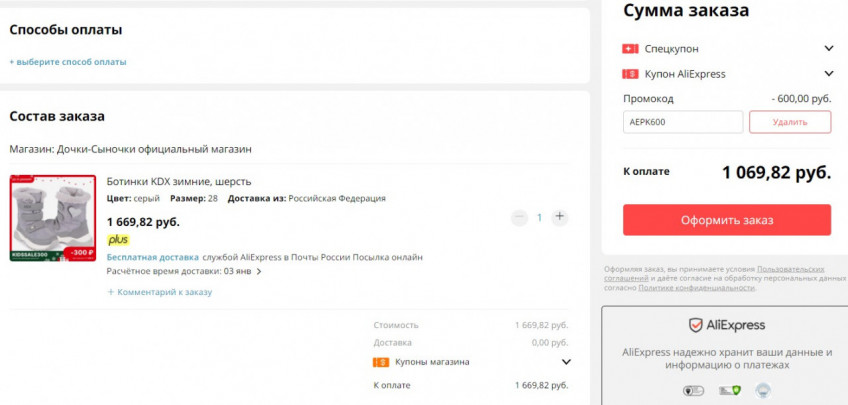Click the Купон AliExpress orange icon
The height and width of the screenshot is (405, 848).
click(630, 74)
